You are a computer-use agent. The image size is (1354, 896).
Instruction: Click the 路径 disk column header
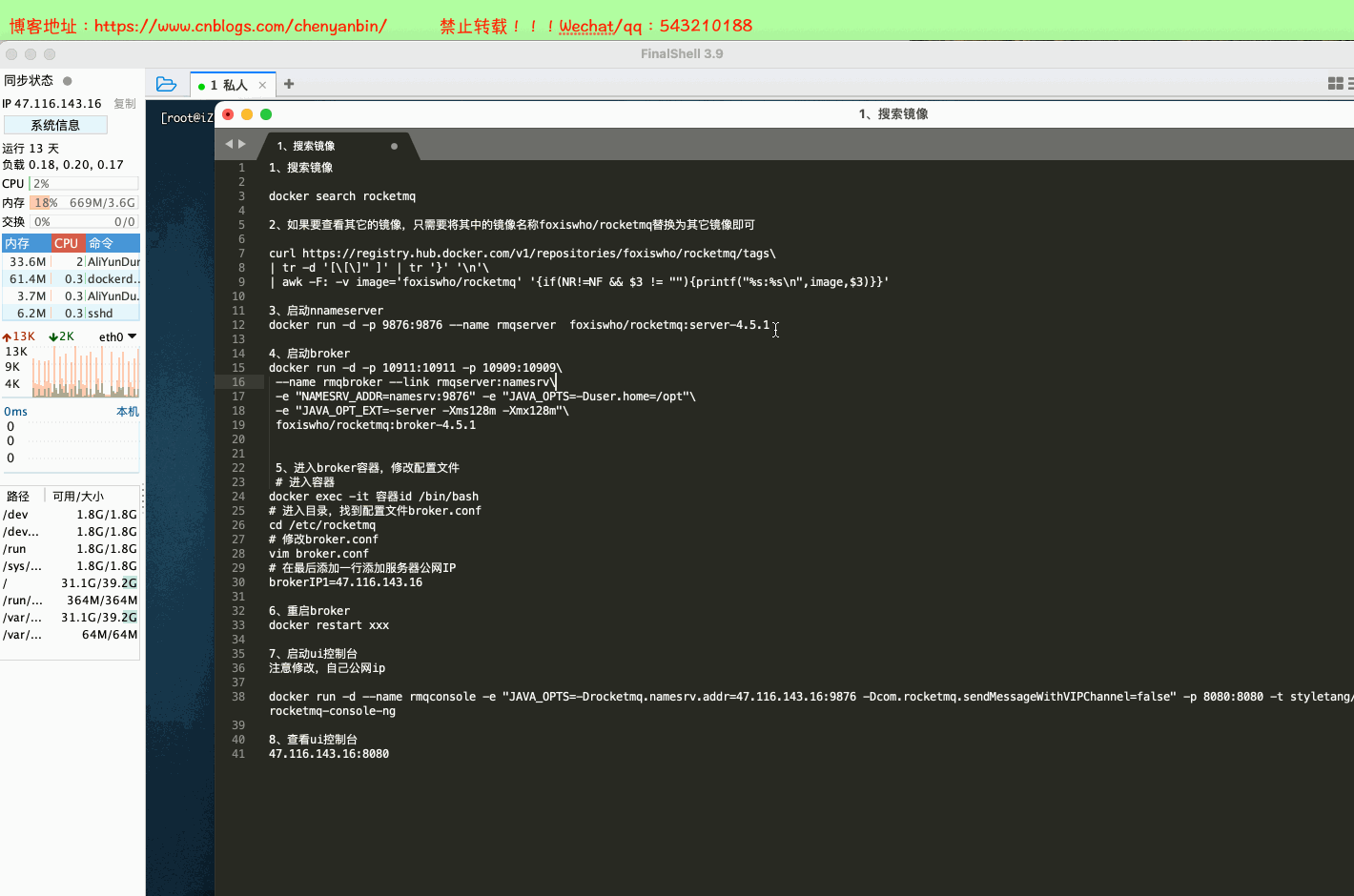coord(18,496)
